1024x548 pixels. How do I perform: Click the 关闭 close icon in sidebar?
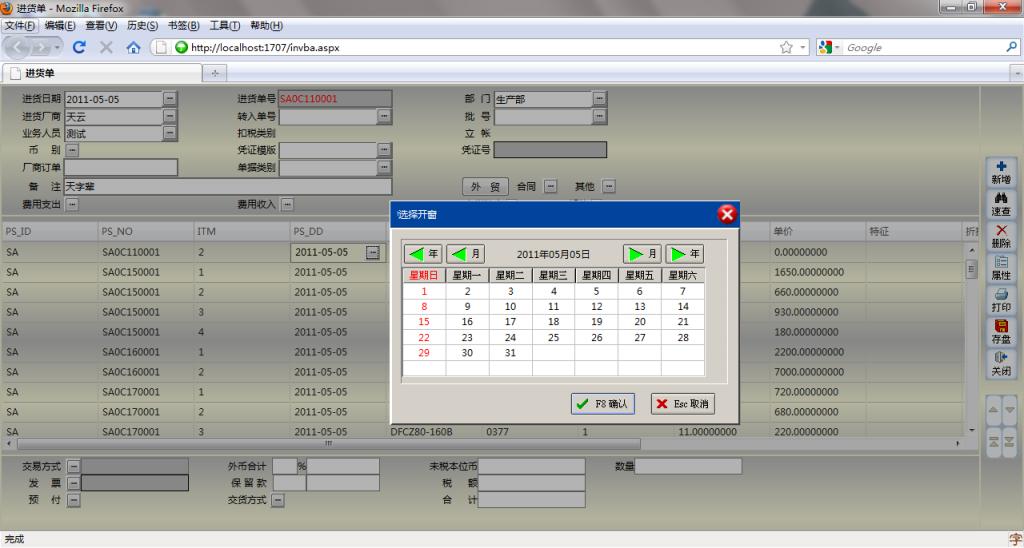pos(1000,364)
